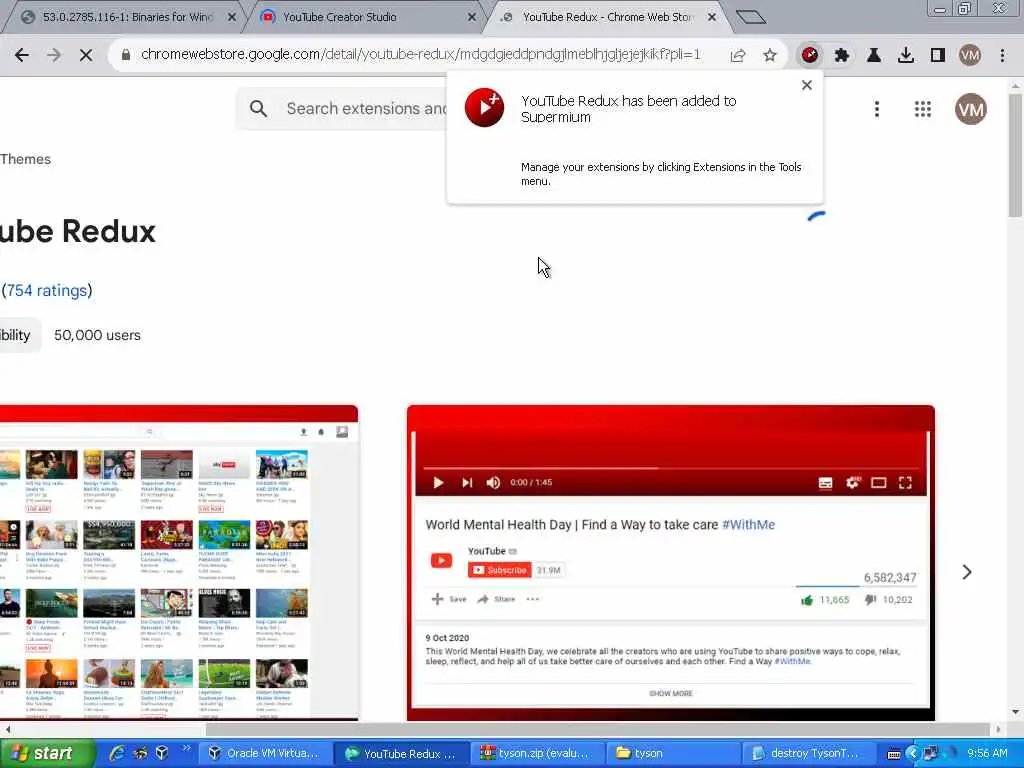Close the extension added notification
Viewport: 1024px width, 768px height.
click(x=807, y=85)
